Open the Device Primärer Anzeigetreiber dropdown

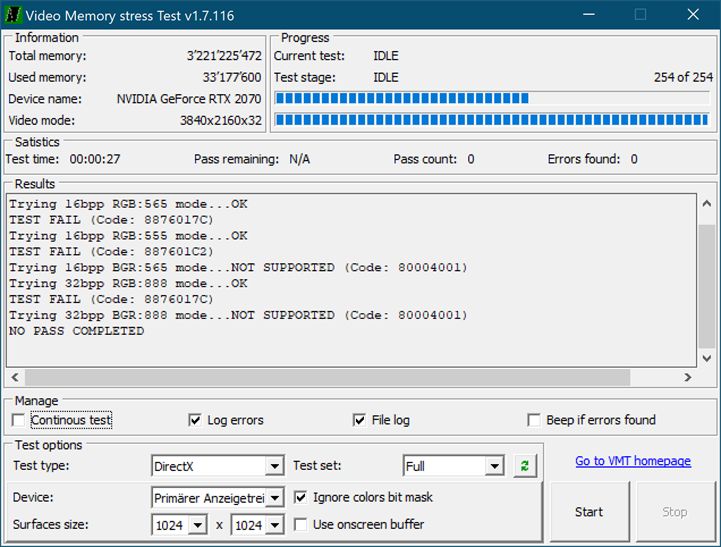pos(275,498)
